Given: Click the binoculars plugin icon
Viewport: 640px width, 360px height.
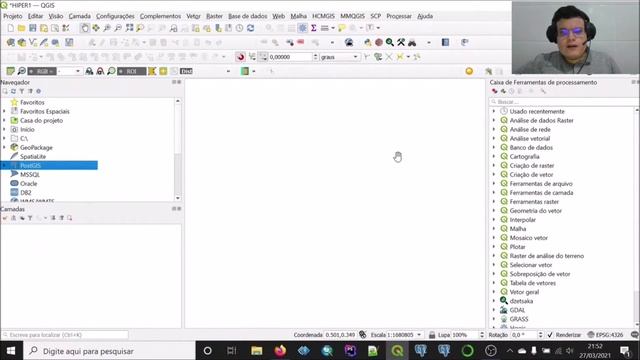Looking at the screenshot, I should pos(412,42).
